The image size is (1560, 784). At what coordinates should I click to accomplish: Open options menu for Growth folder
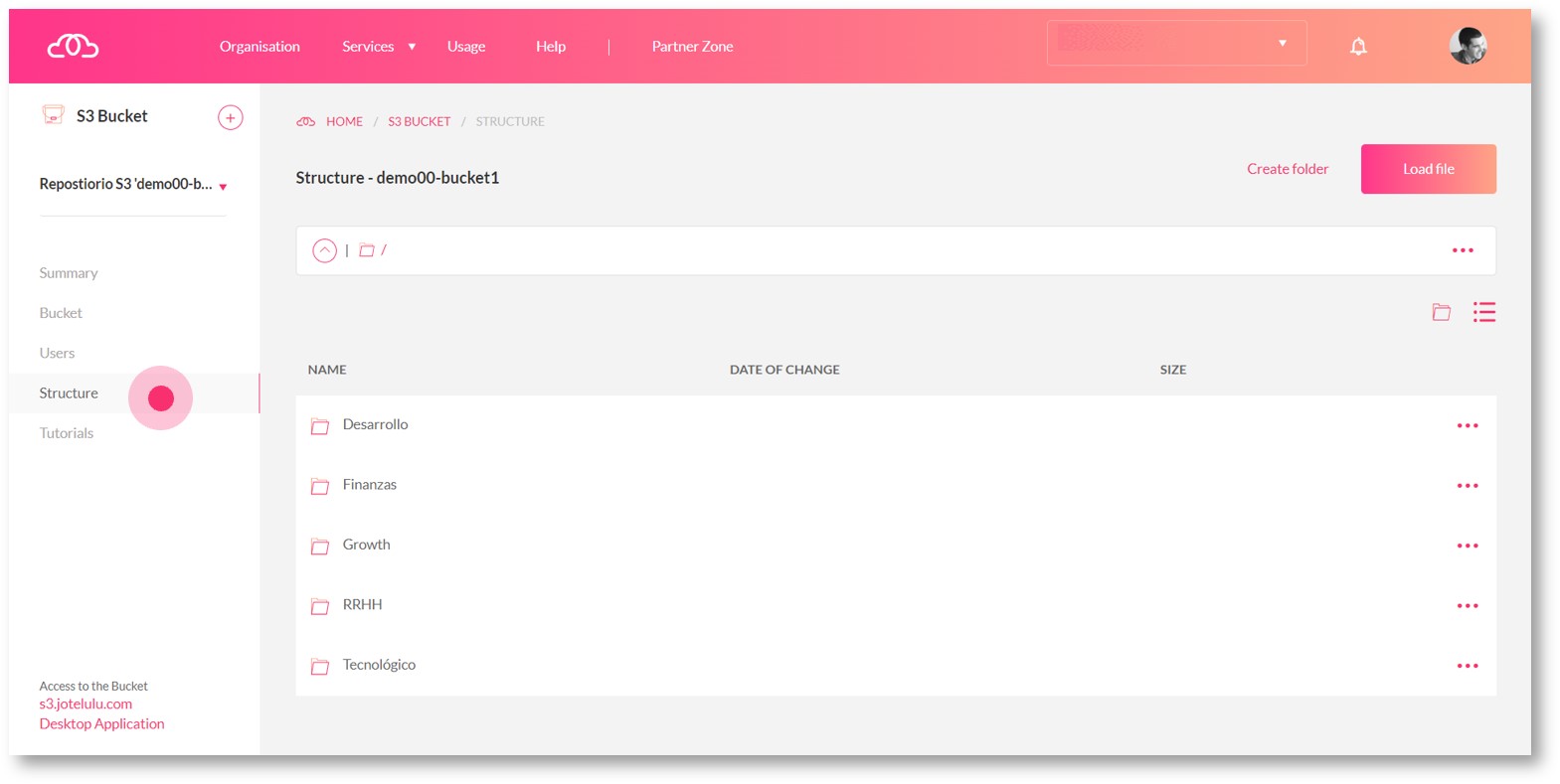click(1468, 546)
